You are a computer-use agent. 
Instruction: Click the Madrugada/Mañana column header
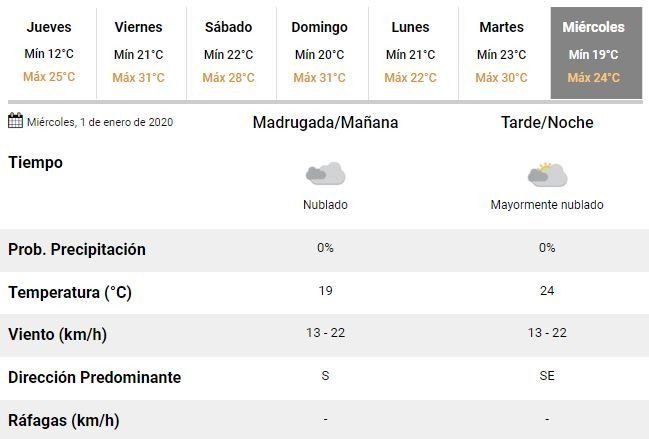(x=325, y=123)
